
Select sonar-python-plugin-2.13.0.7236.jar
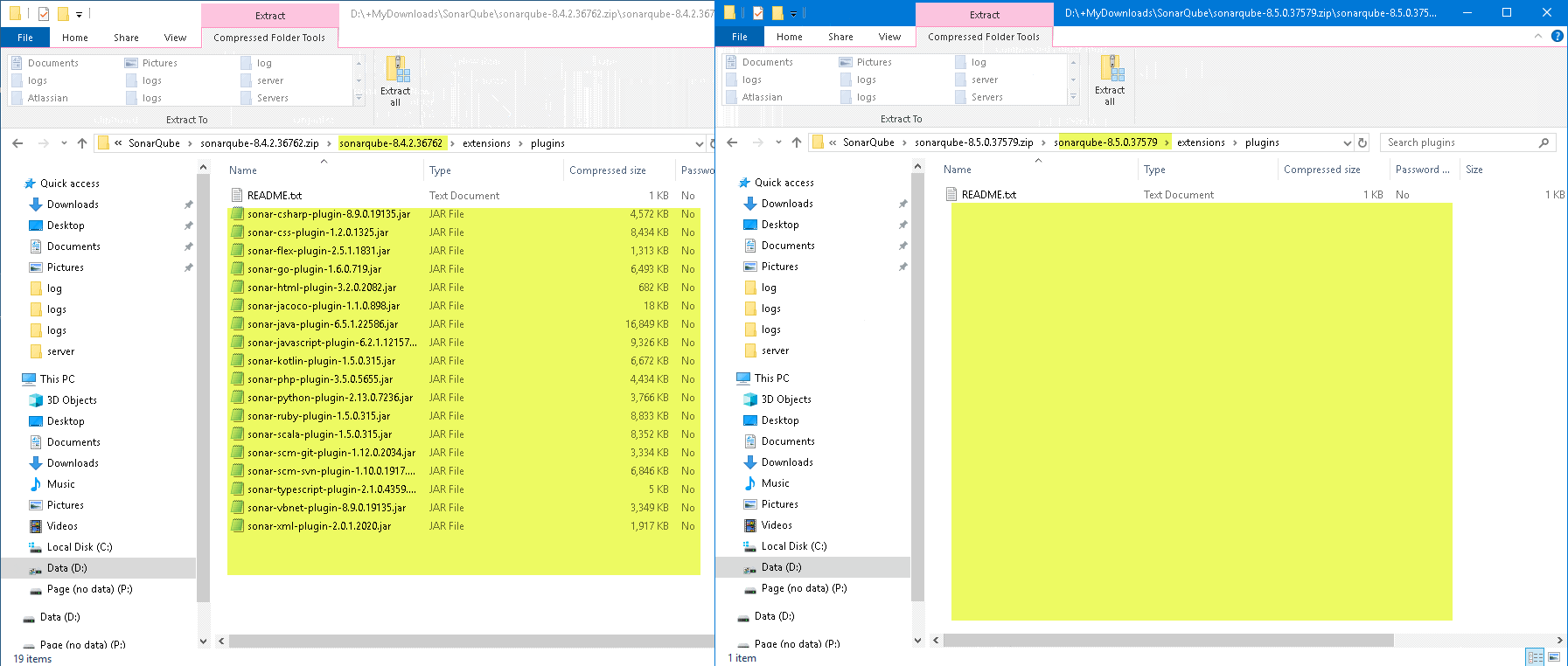(331, 398)
